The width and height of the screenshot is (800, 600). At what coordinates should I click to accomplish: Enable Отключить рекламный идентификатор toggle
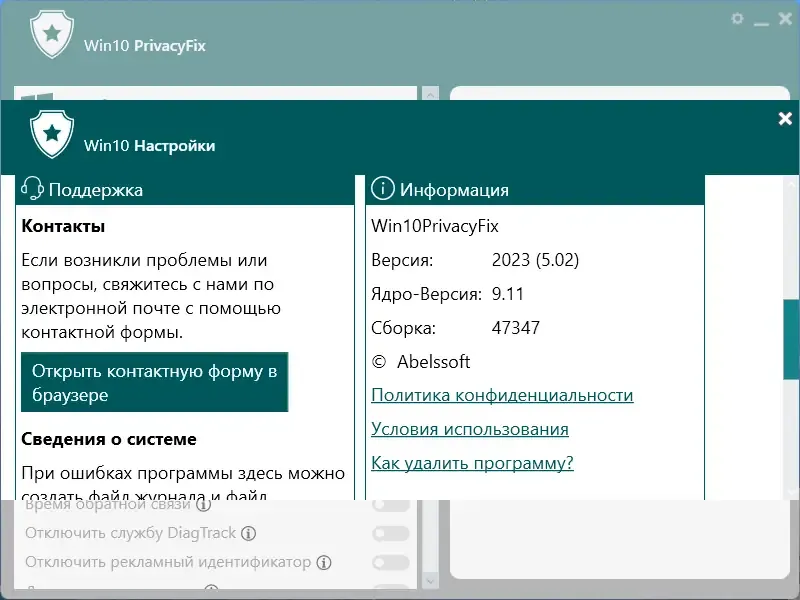[x=390, y=563]
